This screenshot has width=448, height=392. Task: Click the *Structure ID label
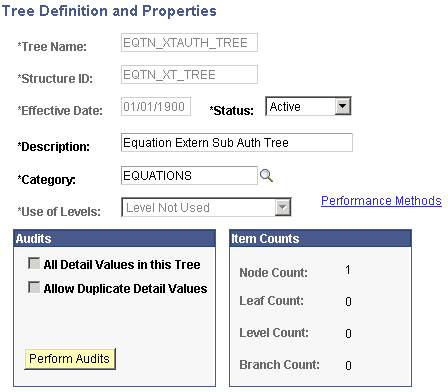pos(55,79)
